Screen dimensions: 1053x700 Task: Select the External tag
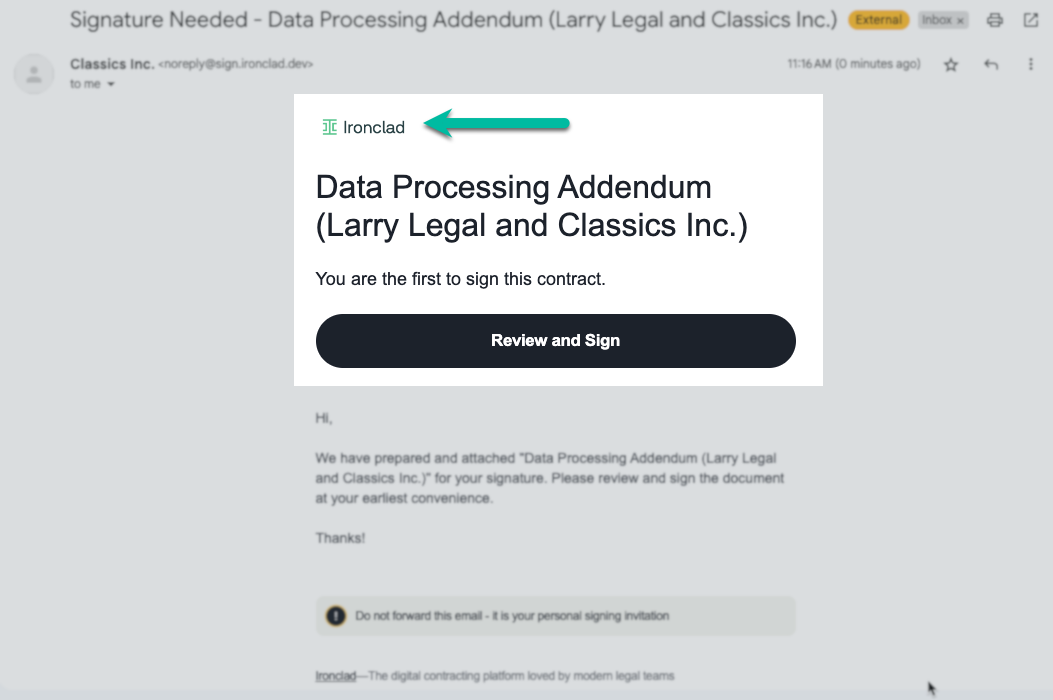pyautogui.click(x=878, y=20)
